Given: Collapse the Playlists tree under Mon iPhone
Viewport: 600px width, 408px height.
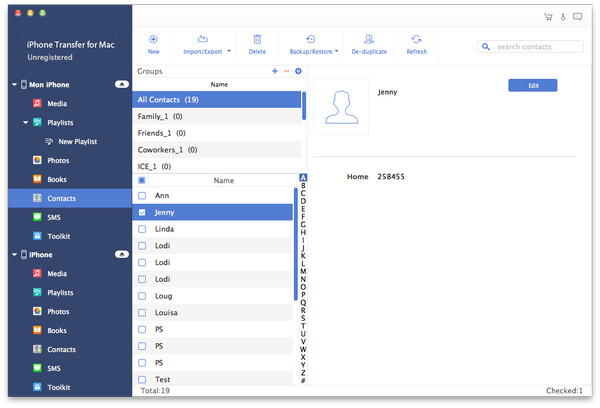Looking at the screenshot, I should click(x=24, y=123).
